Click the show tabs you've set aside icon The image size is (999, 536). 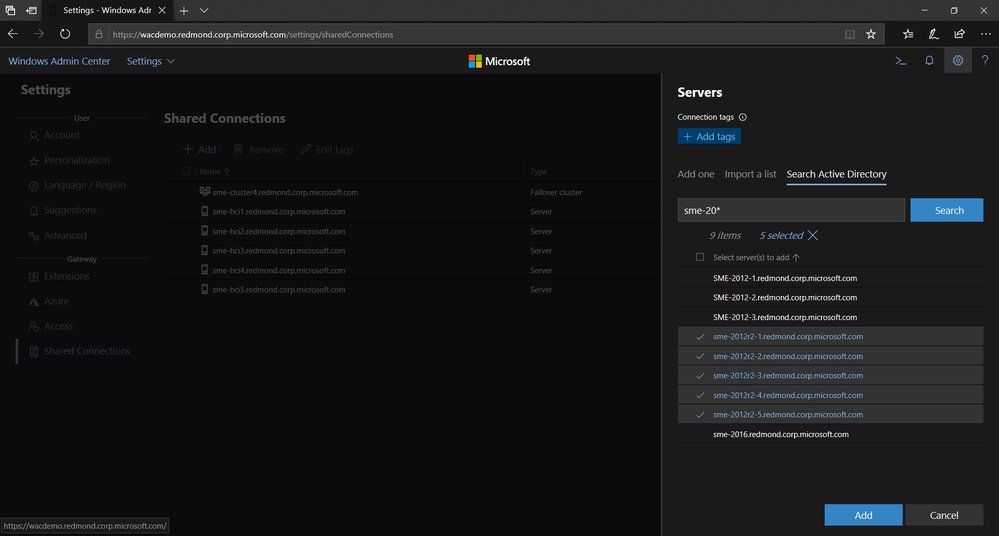10,11
